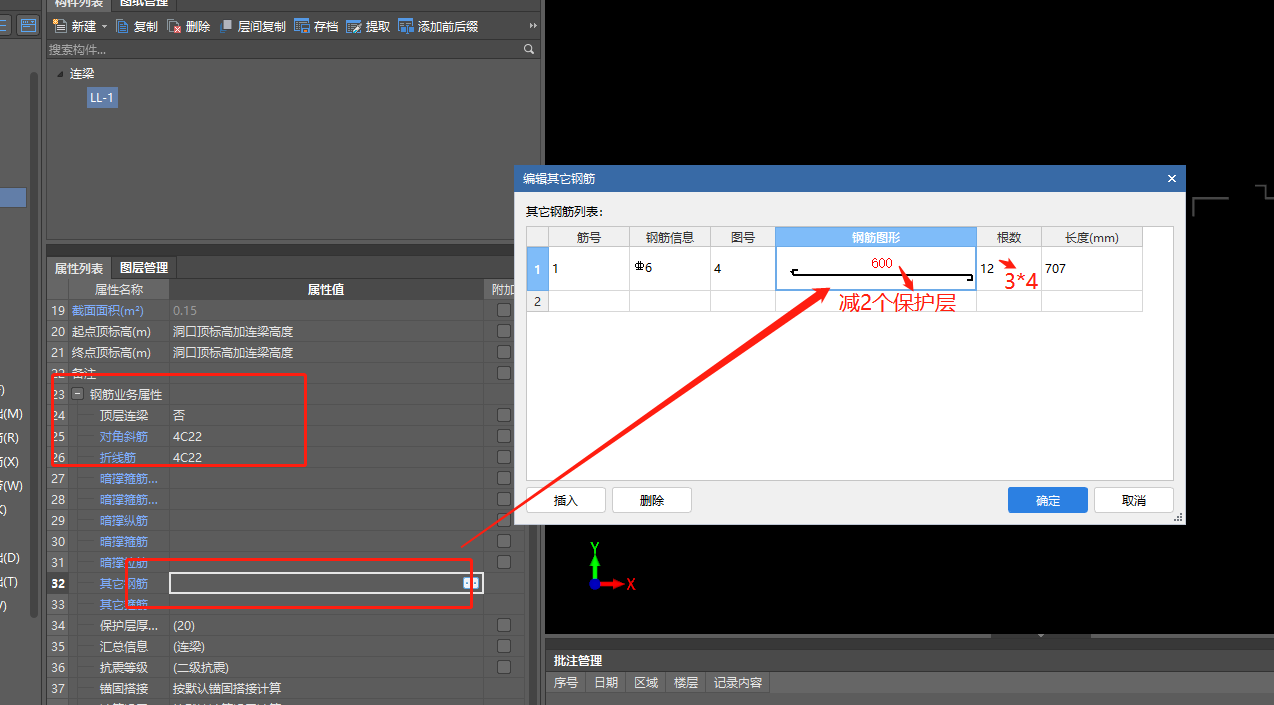
Task: Click the 日期 column in 批注管理
Action: click(606, 683)
